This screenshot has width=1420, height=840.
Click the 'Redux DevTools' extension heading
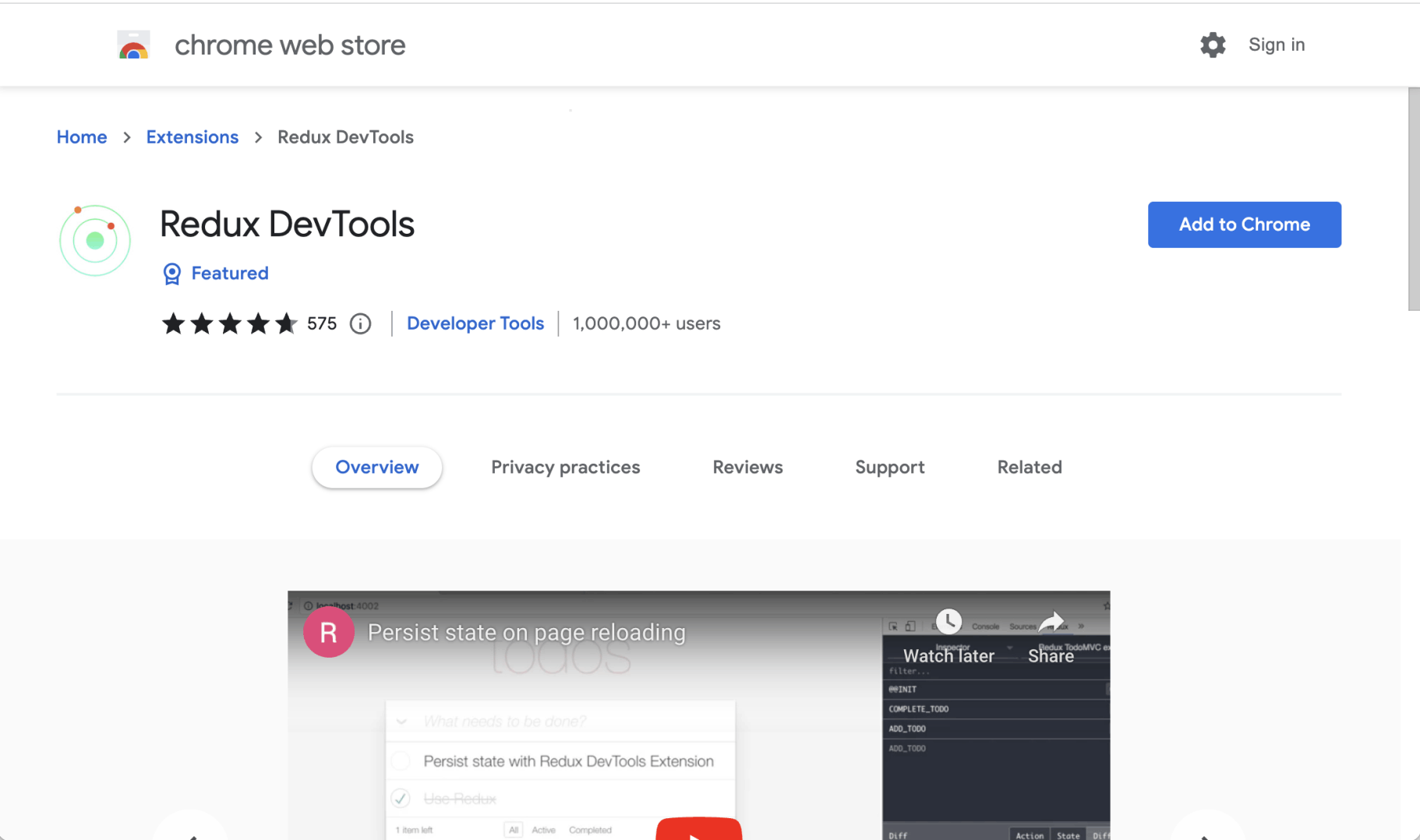coord(288,224)
